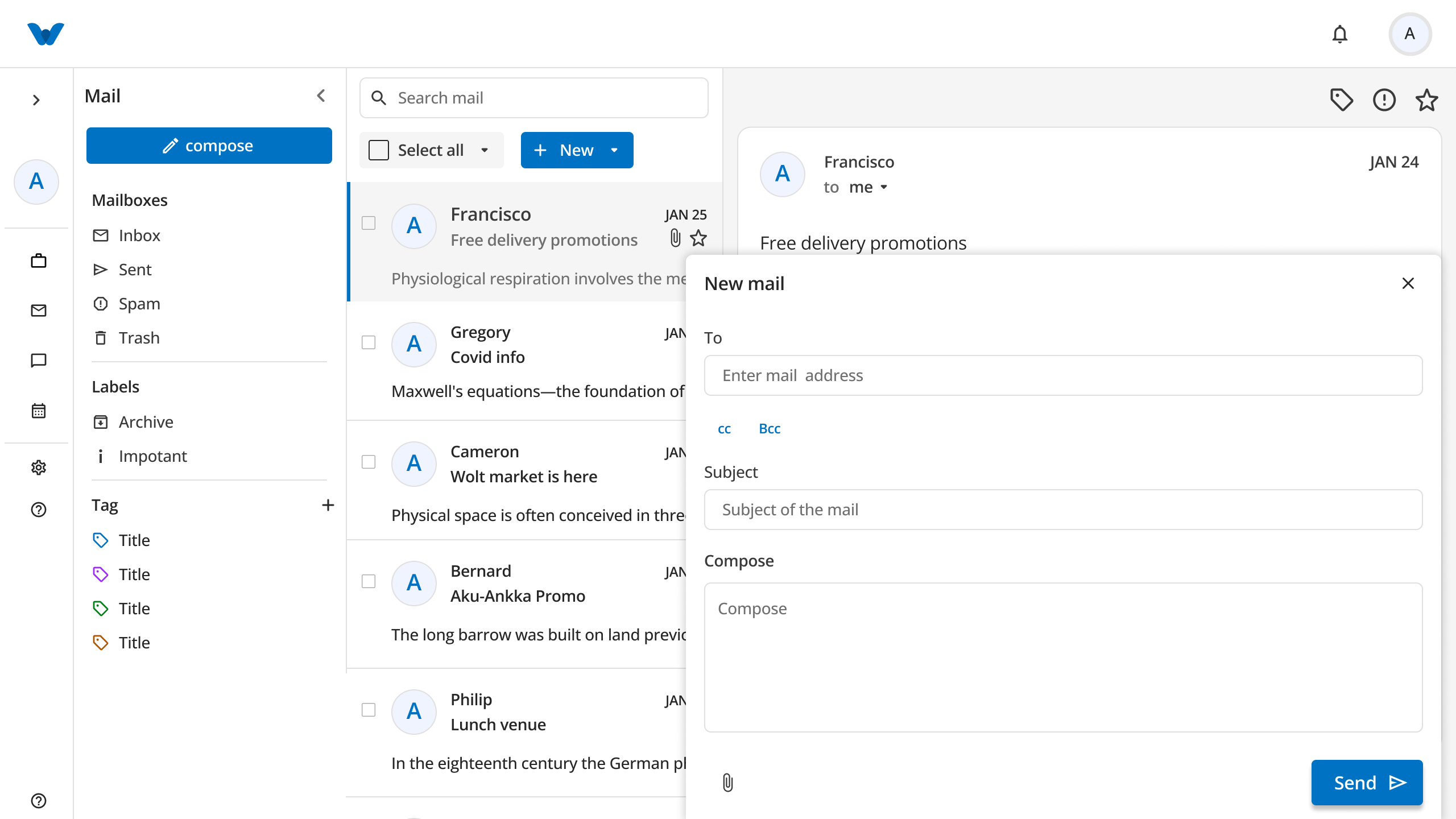Close the New mail dialog

click(1408, 283)
